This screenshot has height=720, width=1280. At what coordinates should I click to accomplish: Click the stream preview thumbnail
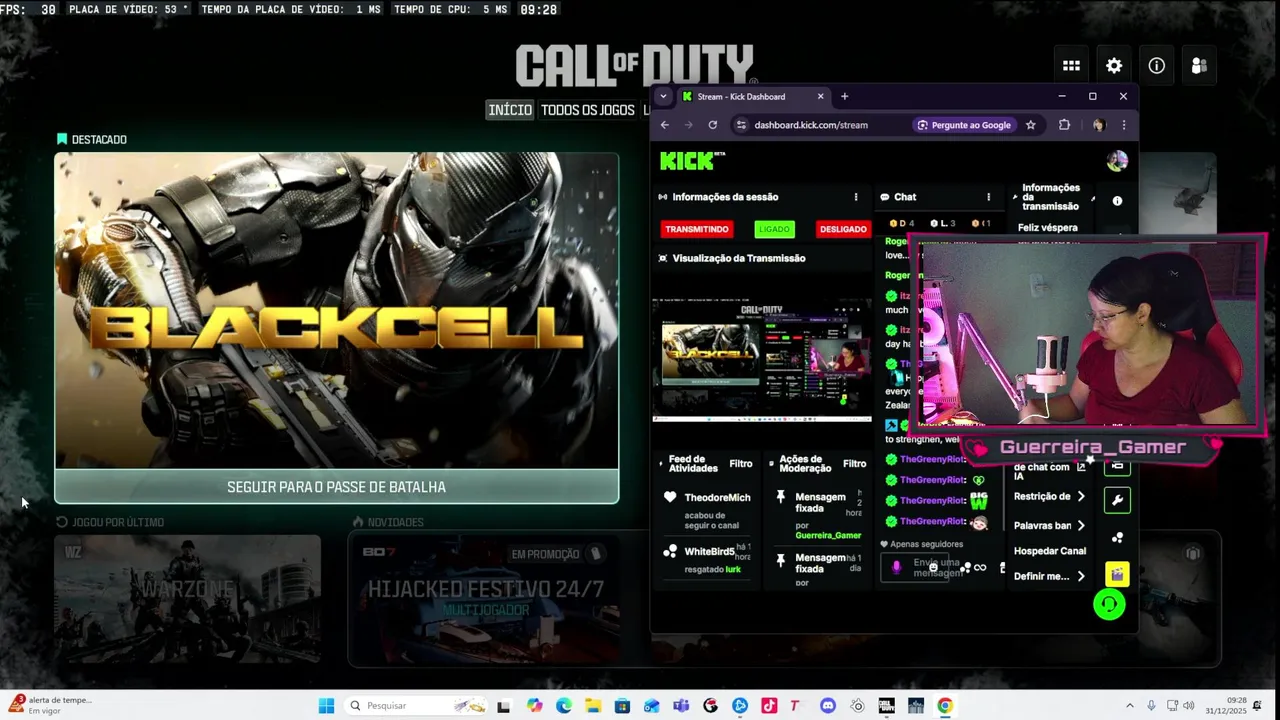[762, 360]
